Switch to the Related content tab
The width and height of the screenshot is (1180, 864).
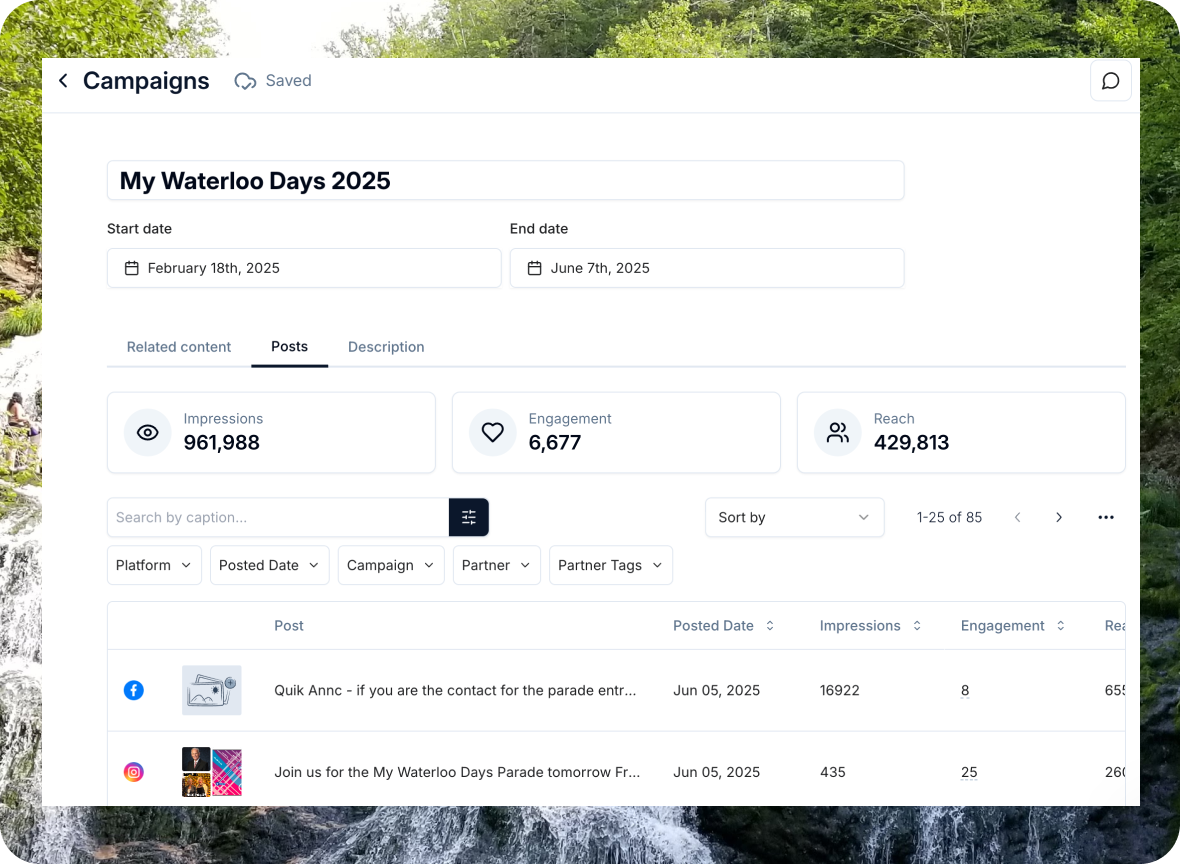(178, 347)
